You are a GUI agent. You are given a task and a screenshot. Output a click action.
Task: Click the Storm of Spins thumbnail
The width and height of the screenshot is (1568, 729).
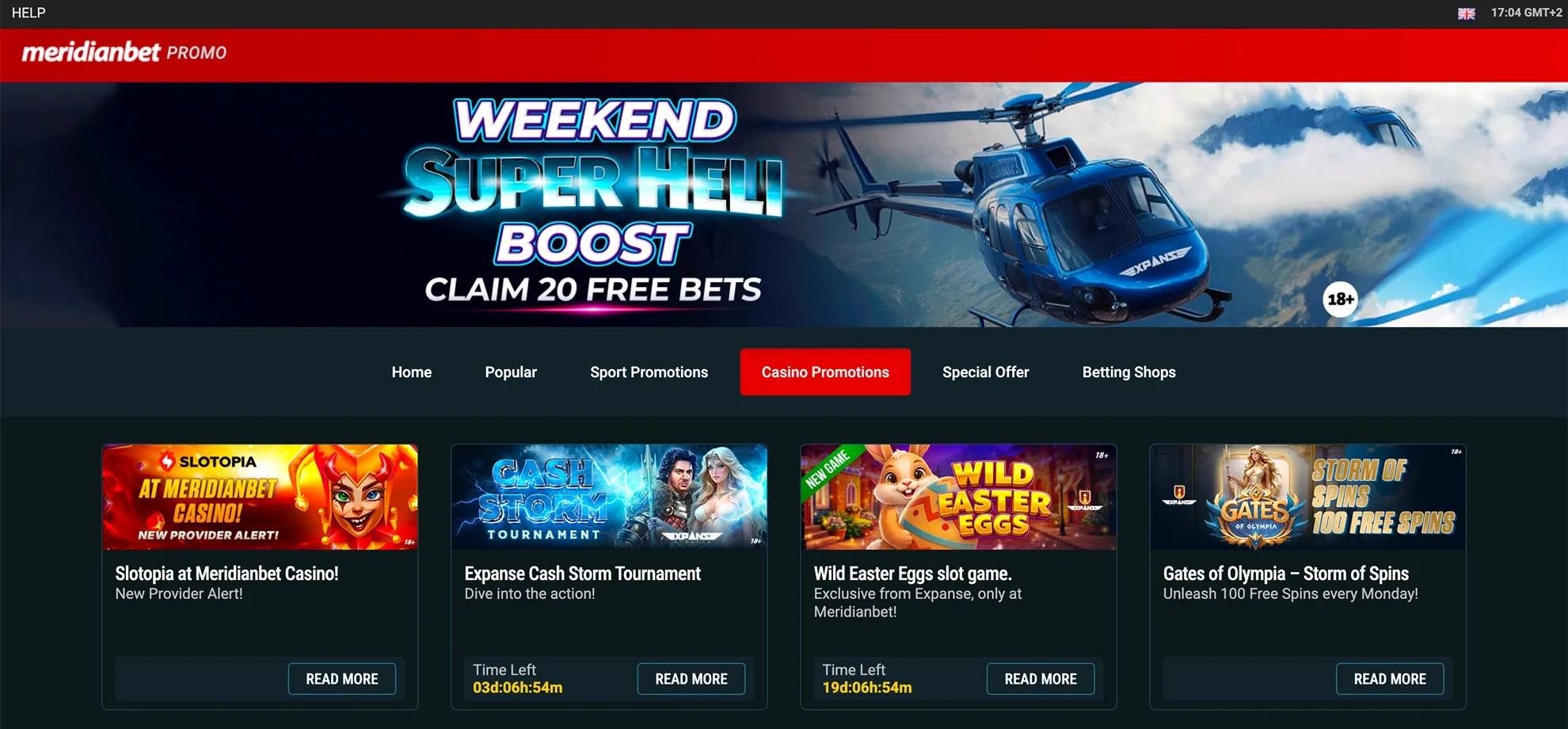[1307, 497]
